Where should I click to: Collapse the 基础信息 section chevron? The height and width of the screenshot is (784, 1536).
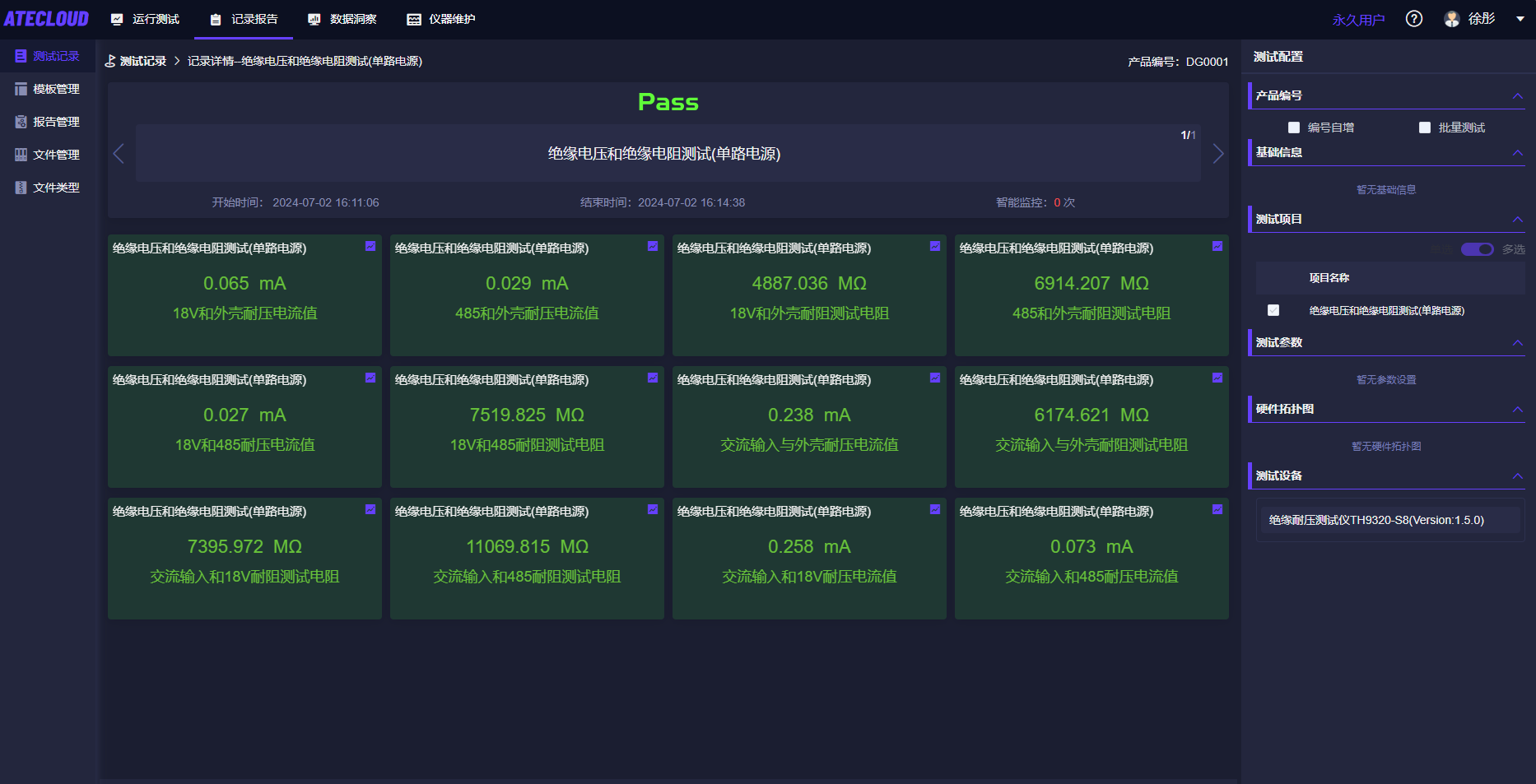(x=1518, y=153)
